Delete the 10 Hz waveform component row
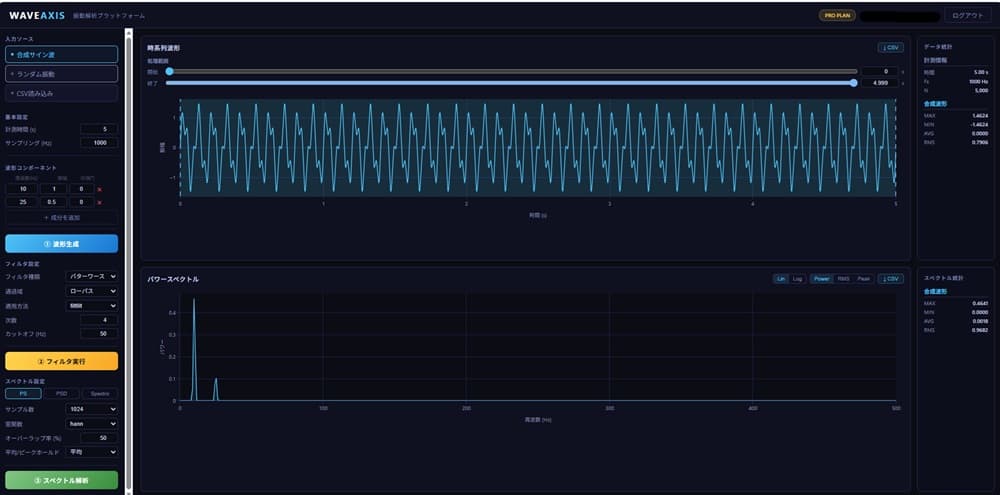This screenshot has height=495, width=1000. pyautogui.click(x=99, y=189)
